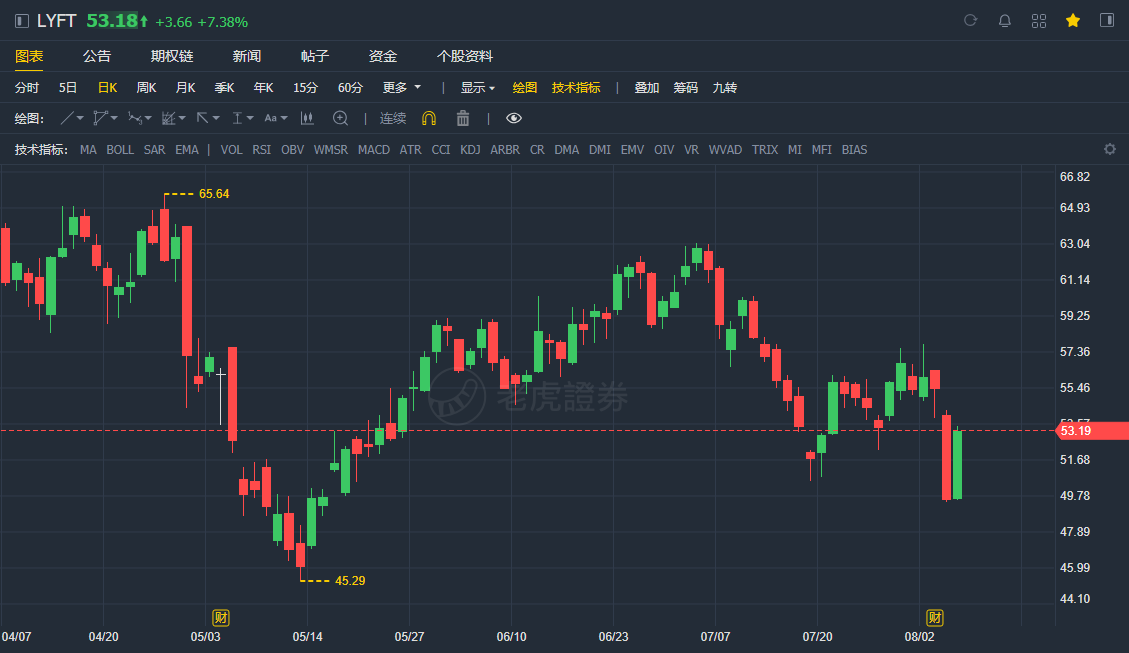Open the Gann fan tool dropdown
The width and height of the screenshot is (1129, 653).
pos(174,118)
